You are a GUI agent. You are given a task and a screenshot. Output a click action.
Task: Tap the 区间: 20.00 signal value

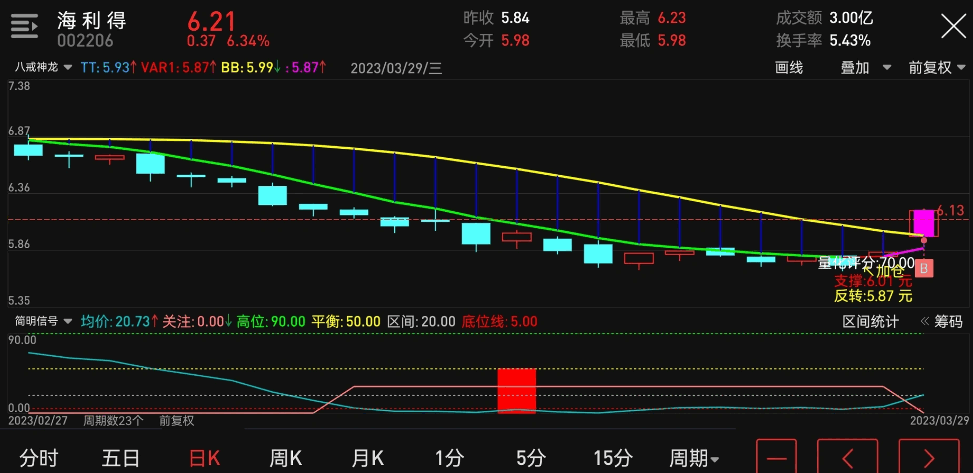click(x=421, y=322)
